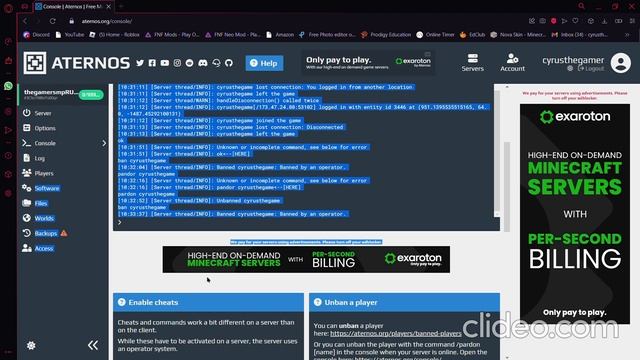Click browser Reload button
The height and width of the screenshot is (360, 640).
pyautogui.click(x=53, y=21)
